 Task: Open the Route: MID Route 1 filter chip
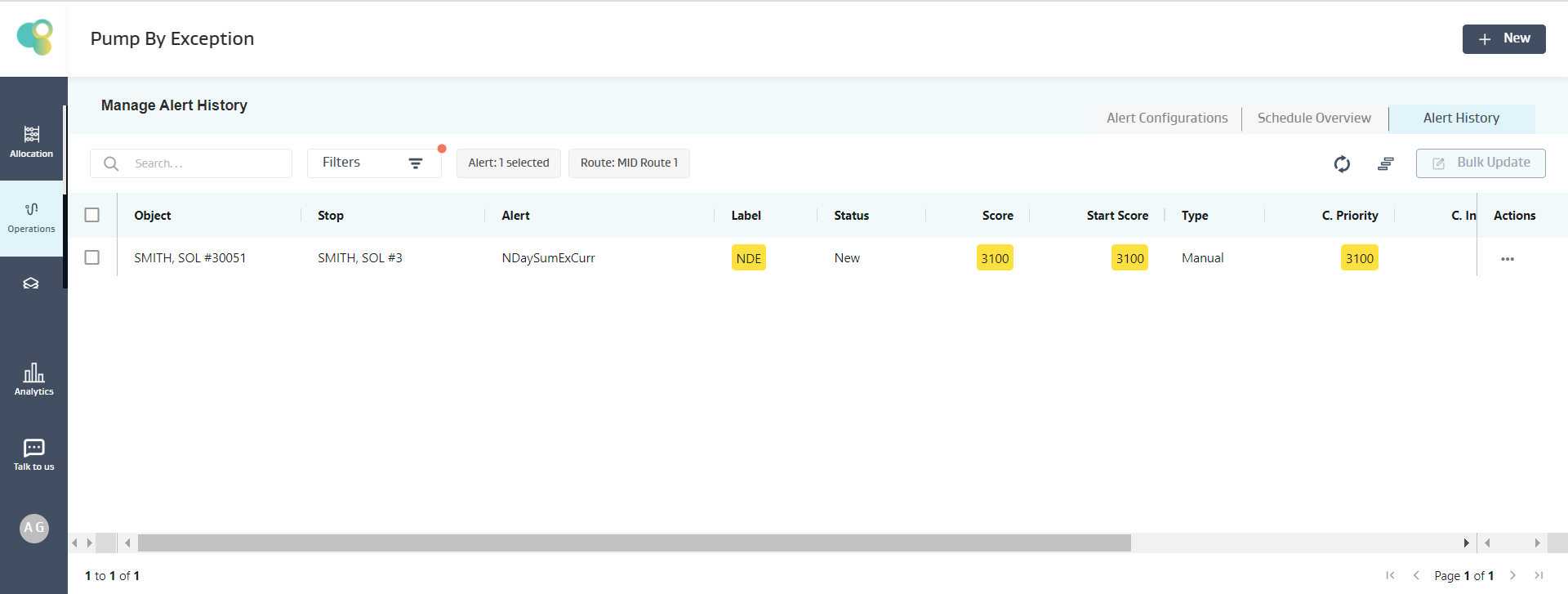(x=629, y=163)
